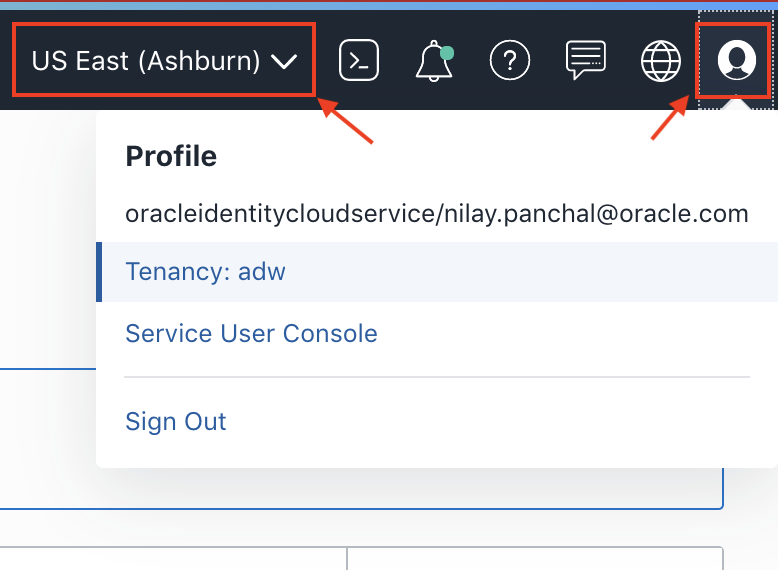Select the Tenancy: adw menu entry
The width and height of the screenshot is (778, 570).
point(206,272)
